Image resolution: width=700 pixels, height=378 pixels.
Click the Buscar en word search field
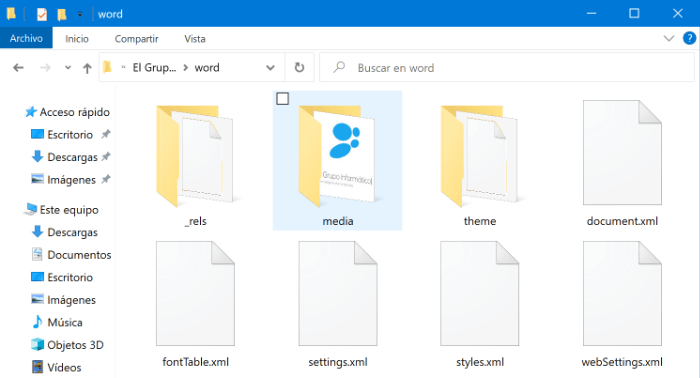[507, 67]
